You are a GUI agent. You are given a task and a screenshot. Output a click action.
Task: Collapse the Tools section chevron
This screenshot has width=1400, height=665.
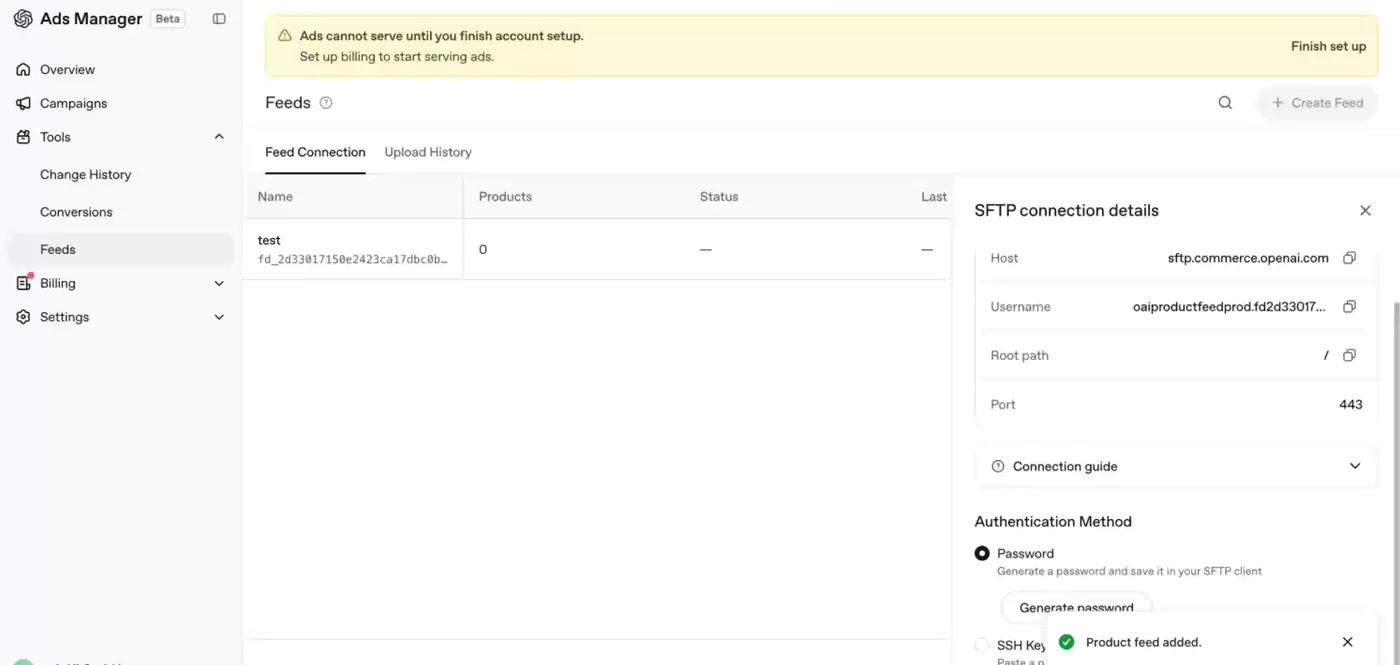point(219,137)
